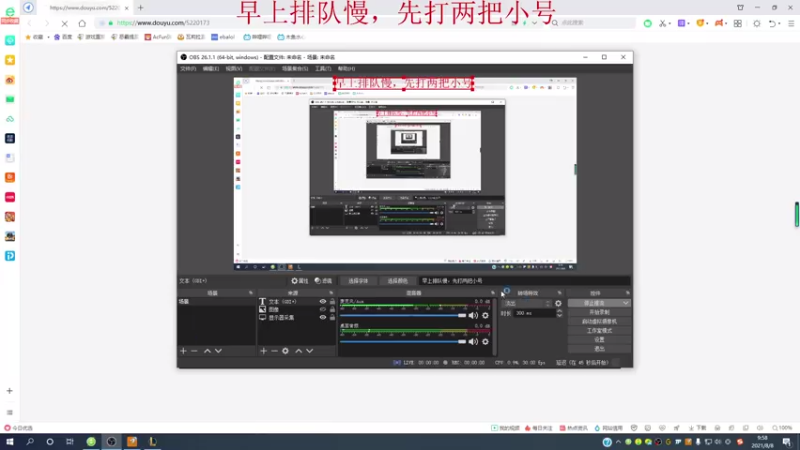Switch to OBS from the taskbar icon
800x450 pixels.
coord(111,442)
